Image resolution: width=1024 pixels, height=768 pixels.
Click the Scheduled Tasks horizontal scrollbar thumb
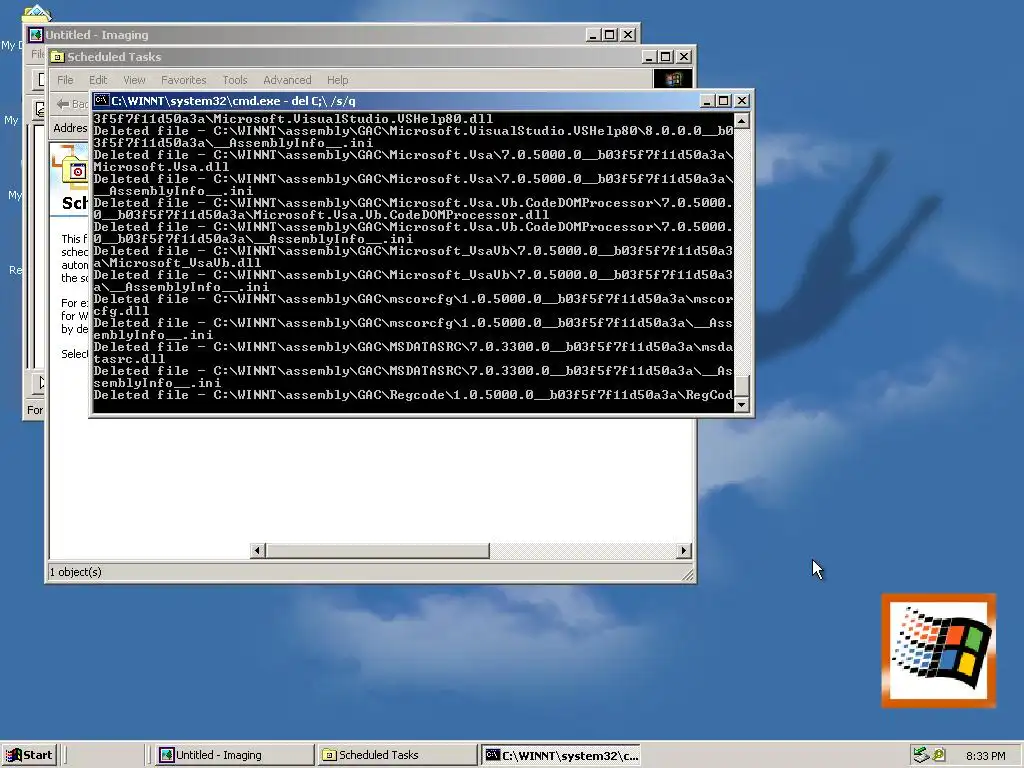coord(377,551)
